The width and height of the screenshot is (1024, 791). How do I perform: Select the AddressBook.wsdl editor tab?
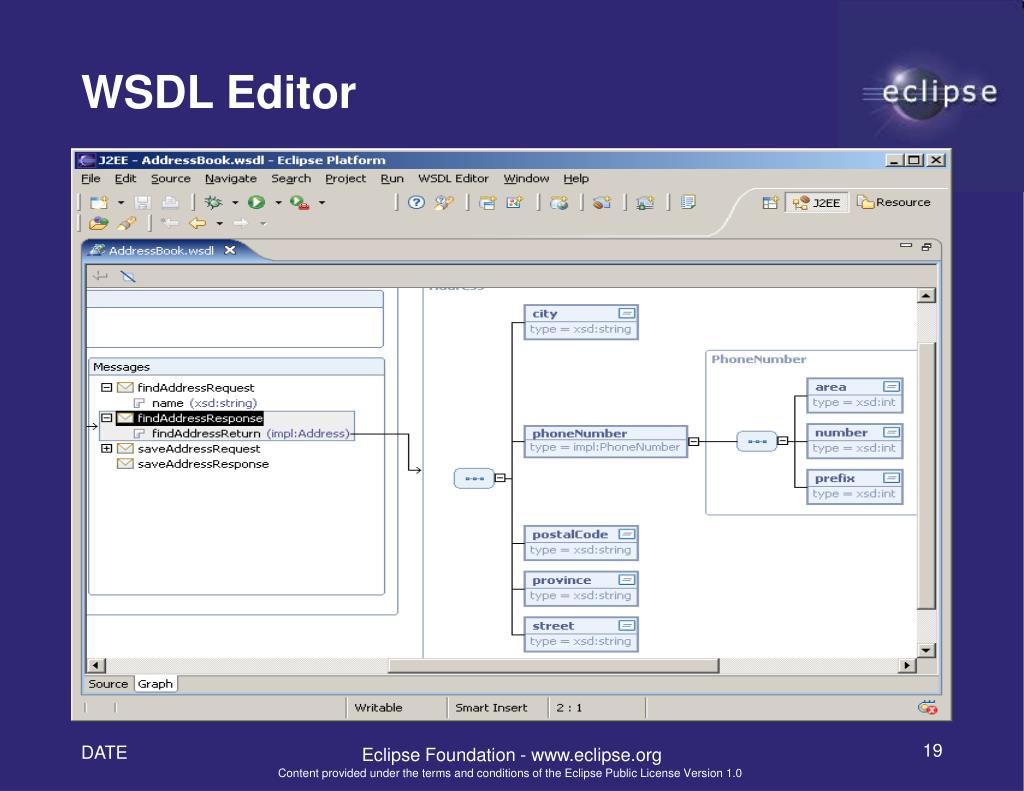pyautogui.click(x=161, y=250)
